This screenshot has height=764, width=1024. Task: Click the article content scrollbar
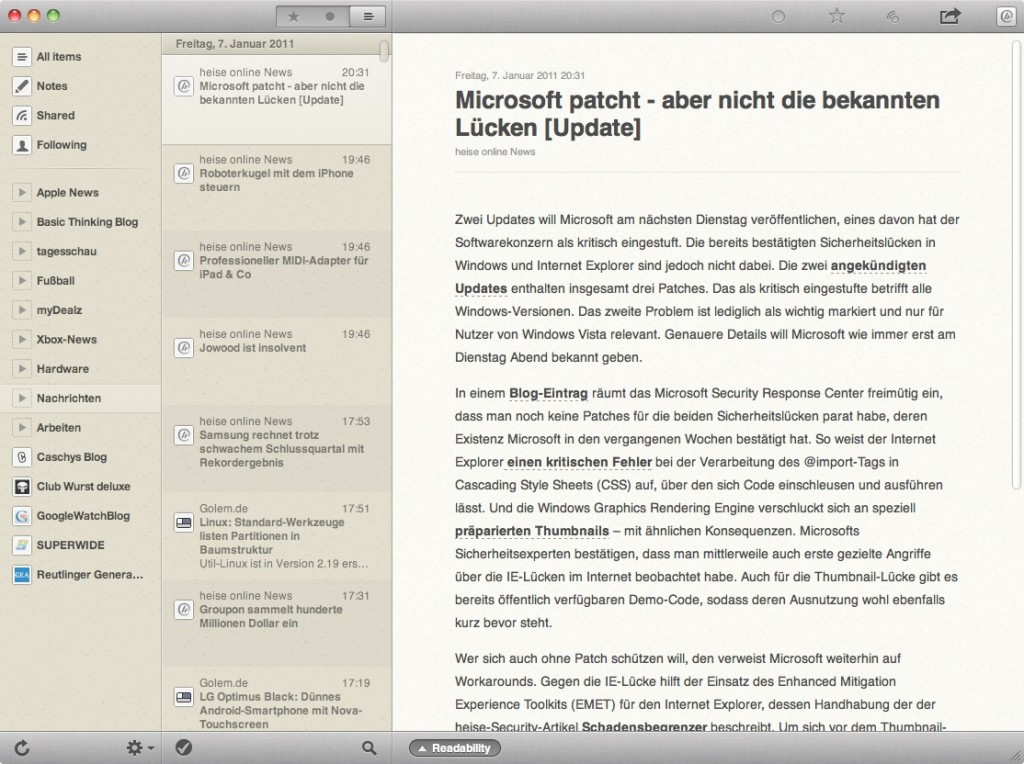click(x=1016, y=264)
